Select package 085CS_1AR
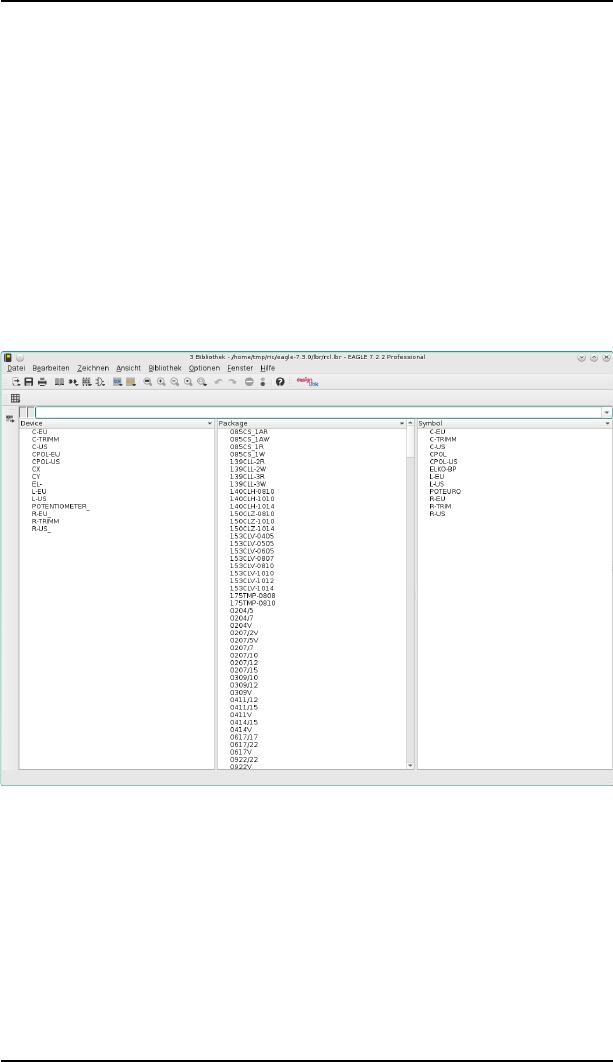Image resolution: width=613 pixels, height=1062 pixels. click(249, 431)
